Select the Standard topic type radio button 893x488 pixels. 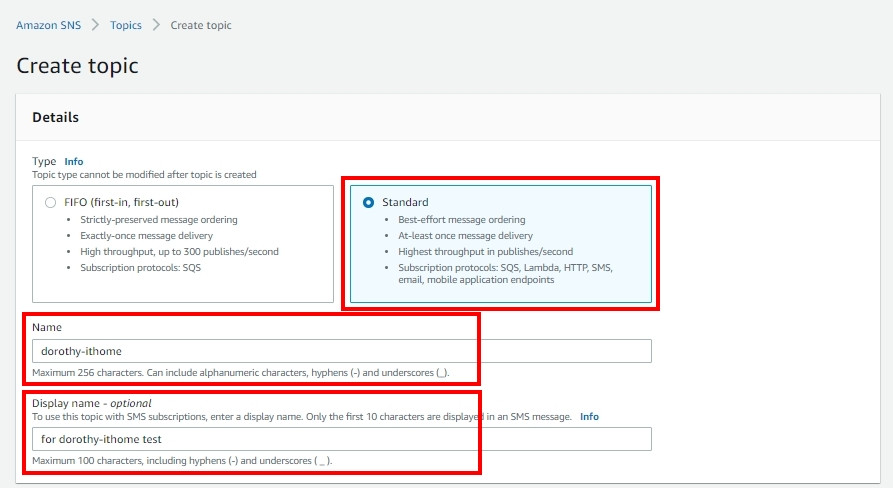368,202
